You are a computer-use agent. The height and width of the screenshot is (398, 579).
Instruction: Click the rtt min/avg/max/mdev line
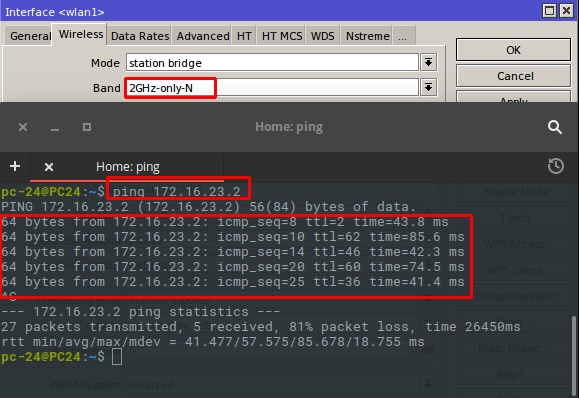pyautogui.click(x=212, y=342)
